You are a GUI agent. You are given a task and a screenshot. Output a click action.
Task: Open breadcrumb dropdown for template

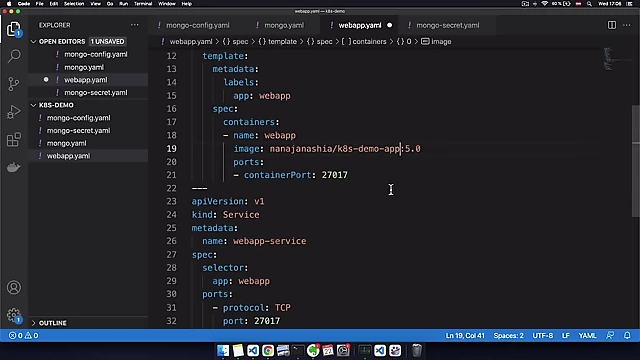(x=278, y=42)
